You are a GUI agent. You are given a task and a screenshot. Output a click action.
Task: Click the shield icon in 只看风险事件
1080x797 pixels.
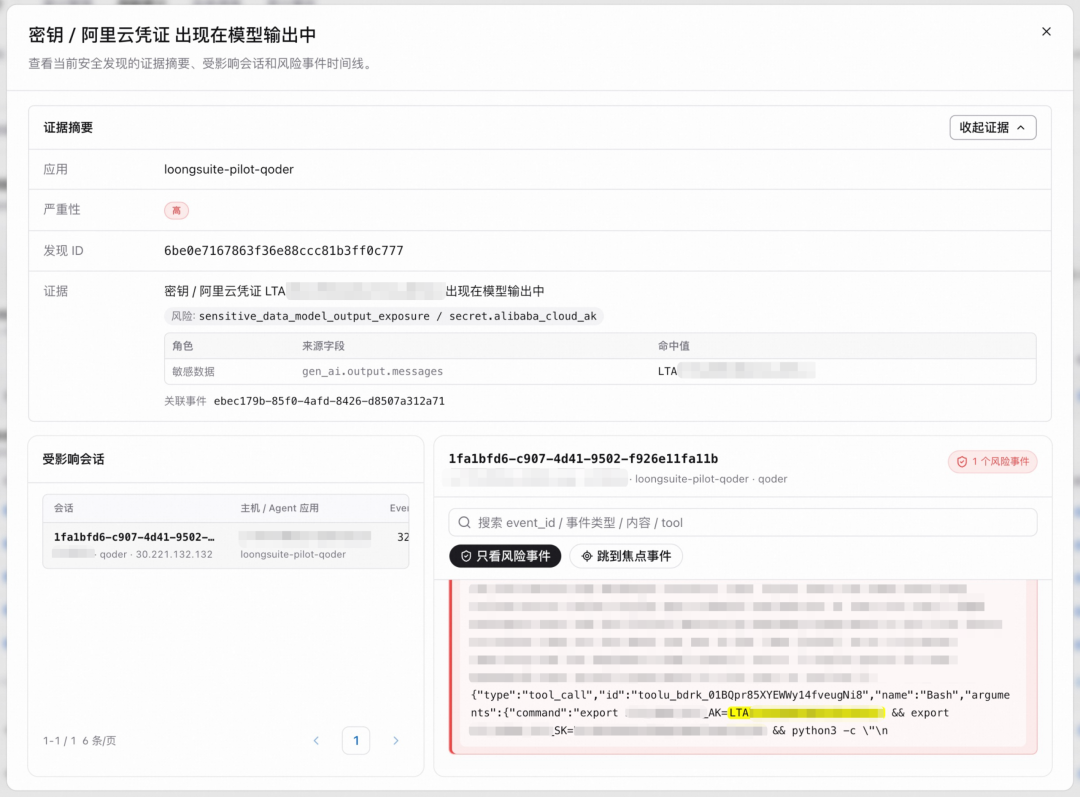pos(466,556)
